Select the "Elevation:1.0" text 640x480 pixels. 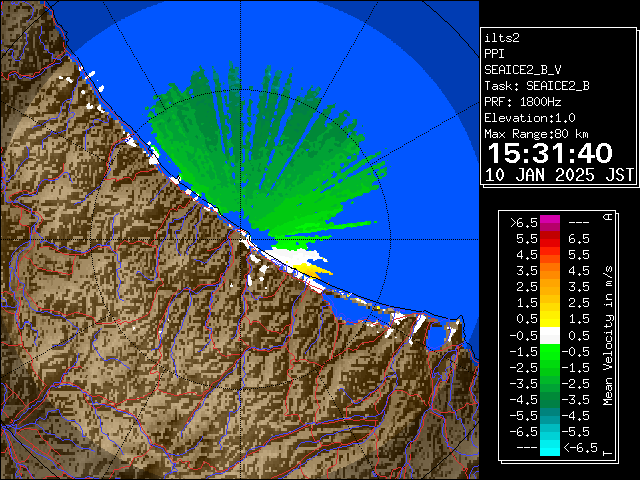[530, 118]
